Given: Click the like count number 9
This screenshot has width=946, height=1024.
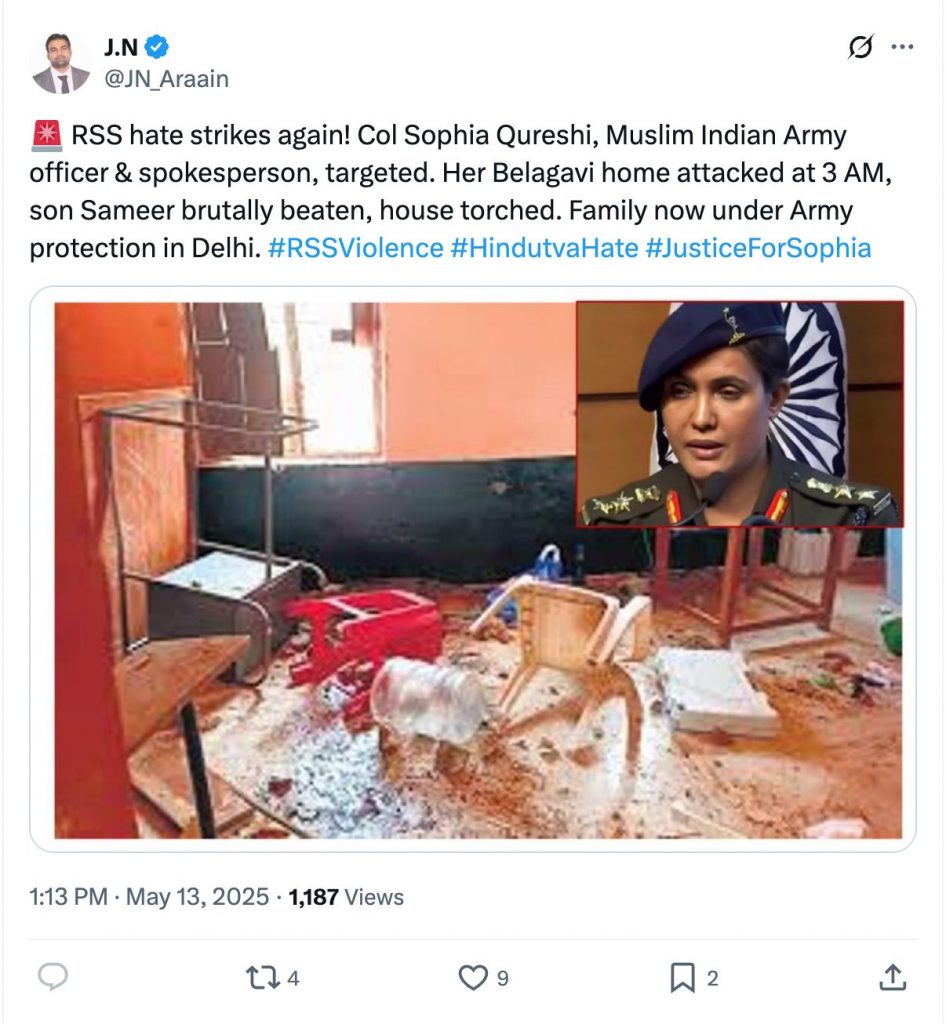Looking at the screenshot, I should pyautogui.click(x=502, y=978).
